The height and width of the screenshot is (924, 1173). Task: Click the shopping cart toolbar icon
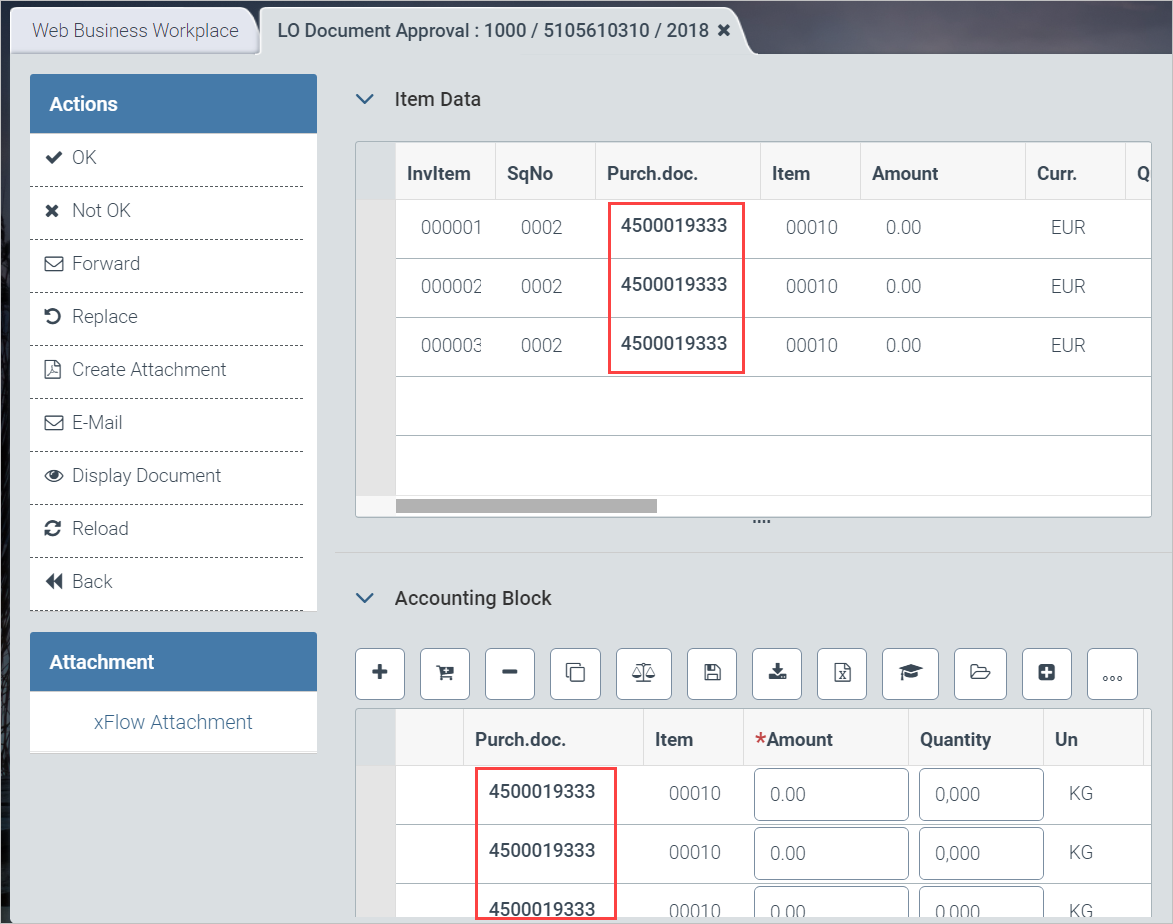(445, 673)
